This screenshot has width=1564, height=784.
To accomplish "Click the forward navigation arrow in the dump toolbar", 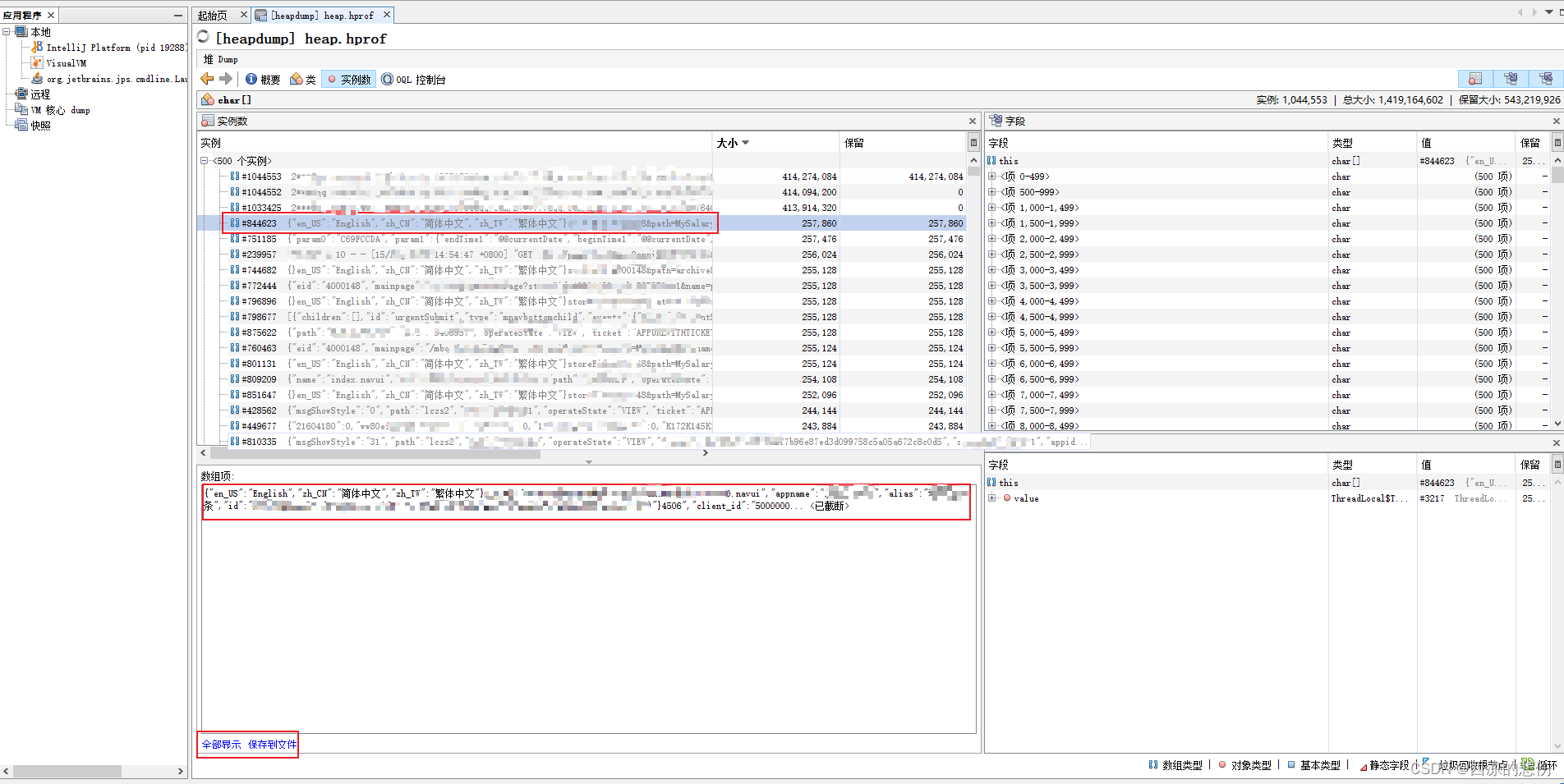I will pos(227,79).
